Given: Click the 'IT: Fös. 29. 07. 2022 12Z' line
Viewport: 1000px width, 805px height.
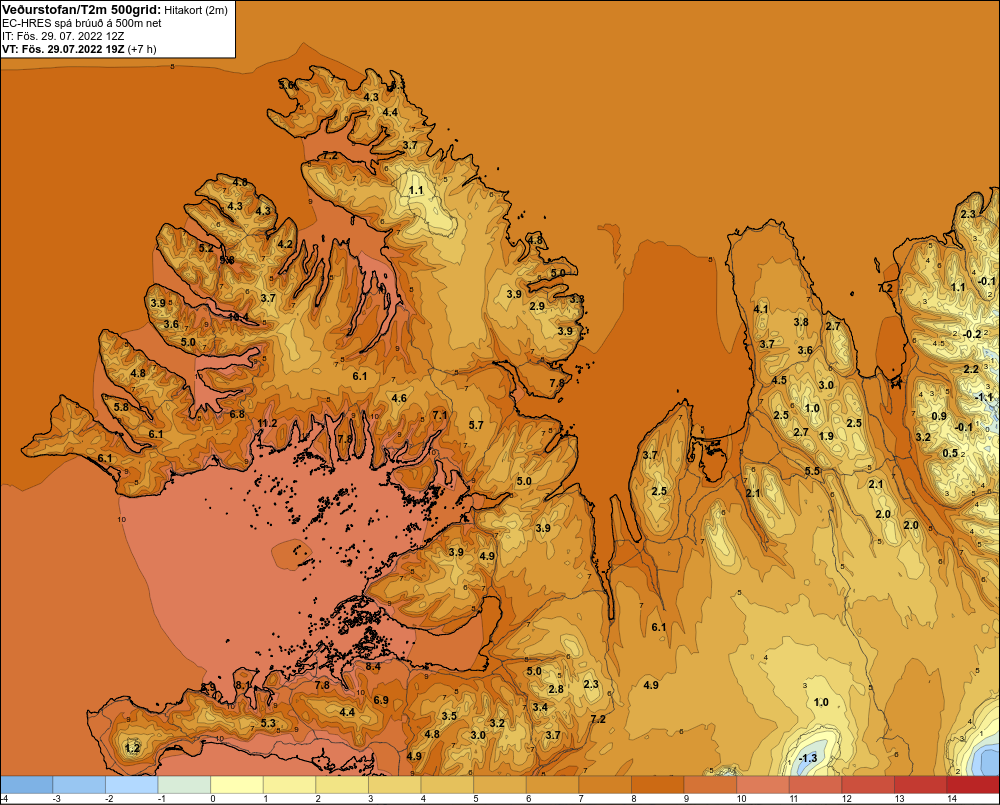Looking at the screenshot, I should coord(63,36).
